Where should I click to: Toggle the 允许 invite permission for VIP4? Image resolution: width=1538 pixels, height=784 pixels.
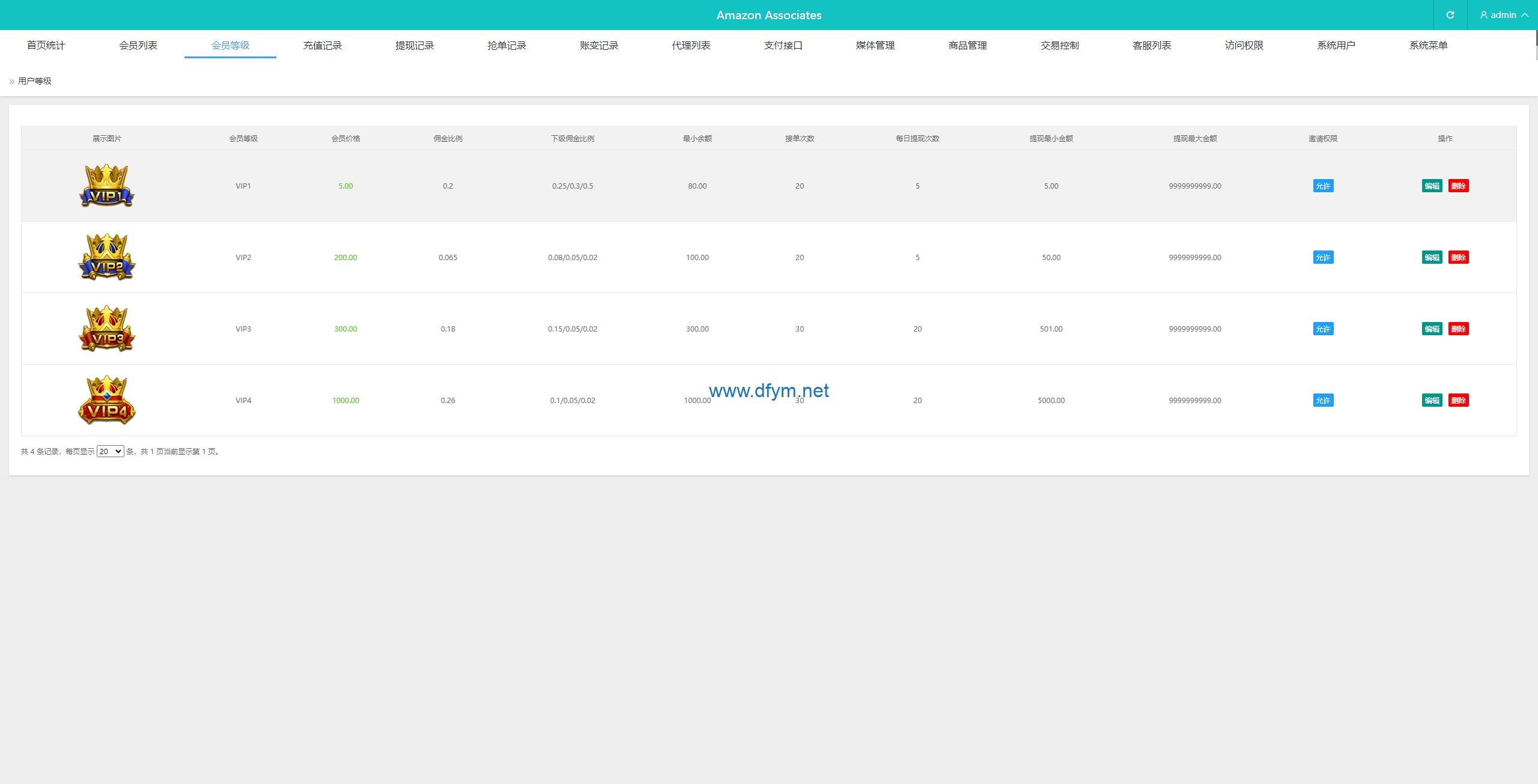(x=1324, y=400)
